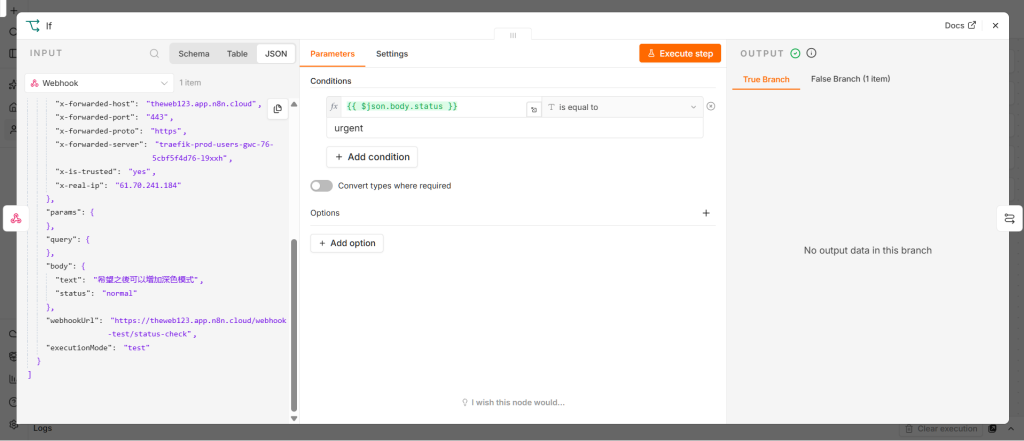Click the Logs label behind the panel
Viewport: 1024px width, 441px height.
[x=42, y=429]
